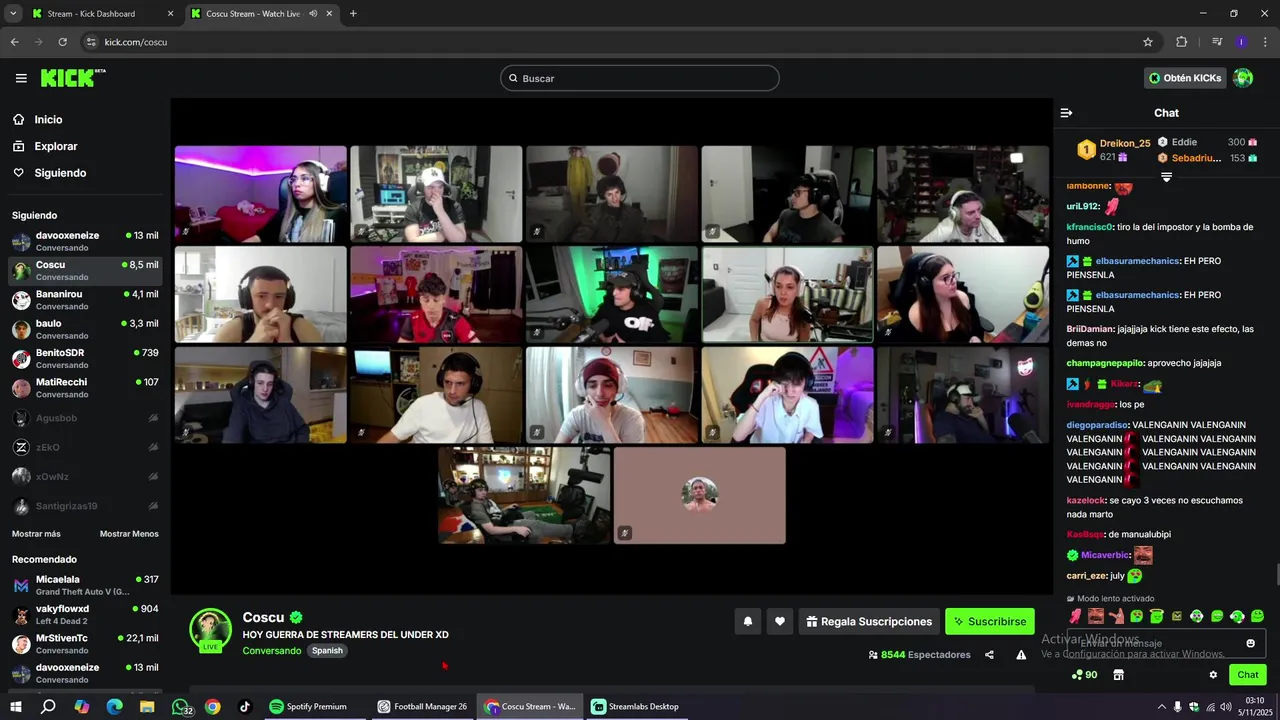Open TikTok app from taskbar
The image size is (1280, 720).
[x=245, y=706]
